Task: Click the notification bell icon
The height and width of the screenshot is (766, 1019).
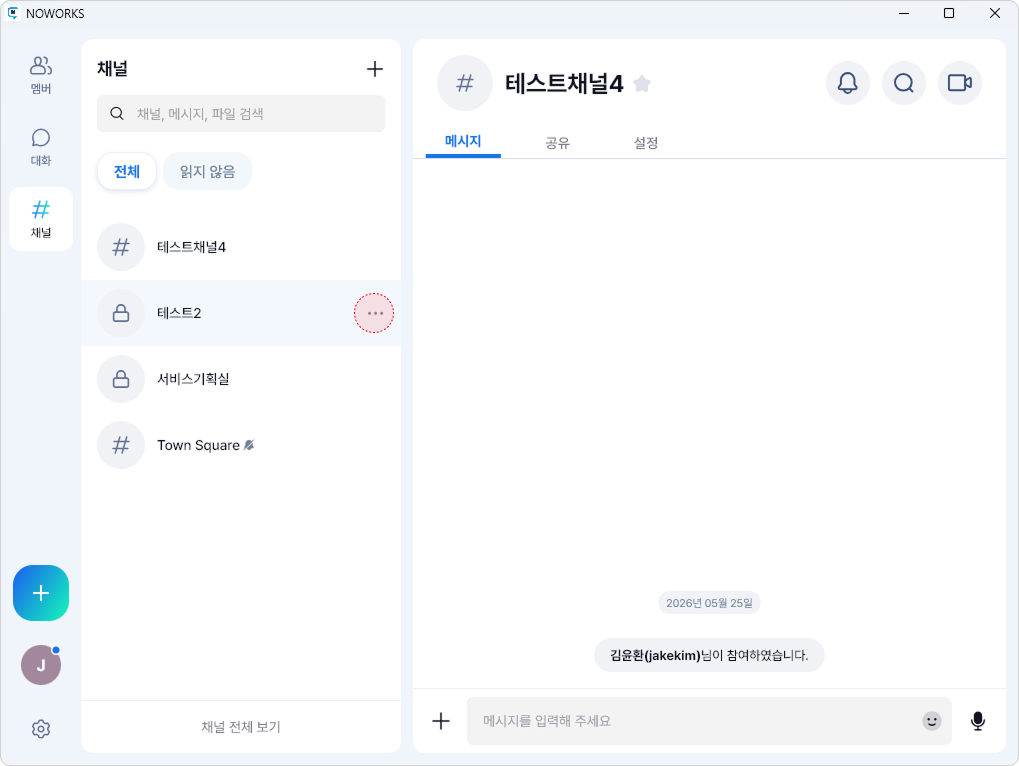Action: (847, 83)
